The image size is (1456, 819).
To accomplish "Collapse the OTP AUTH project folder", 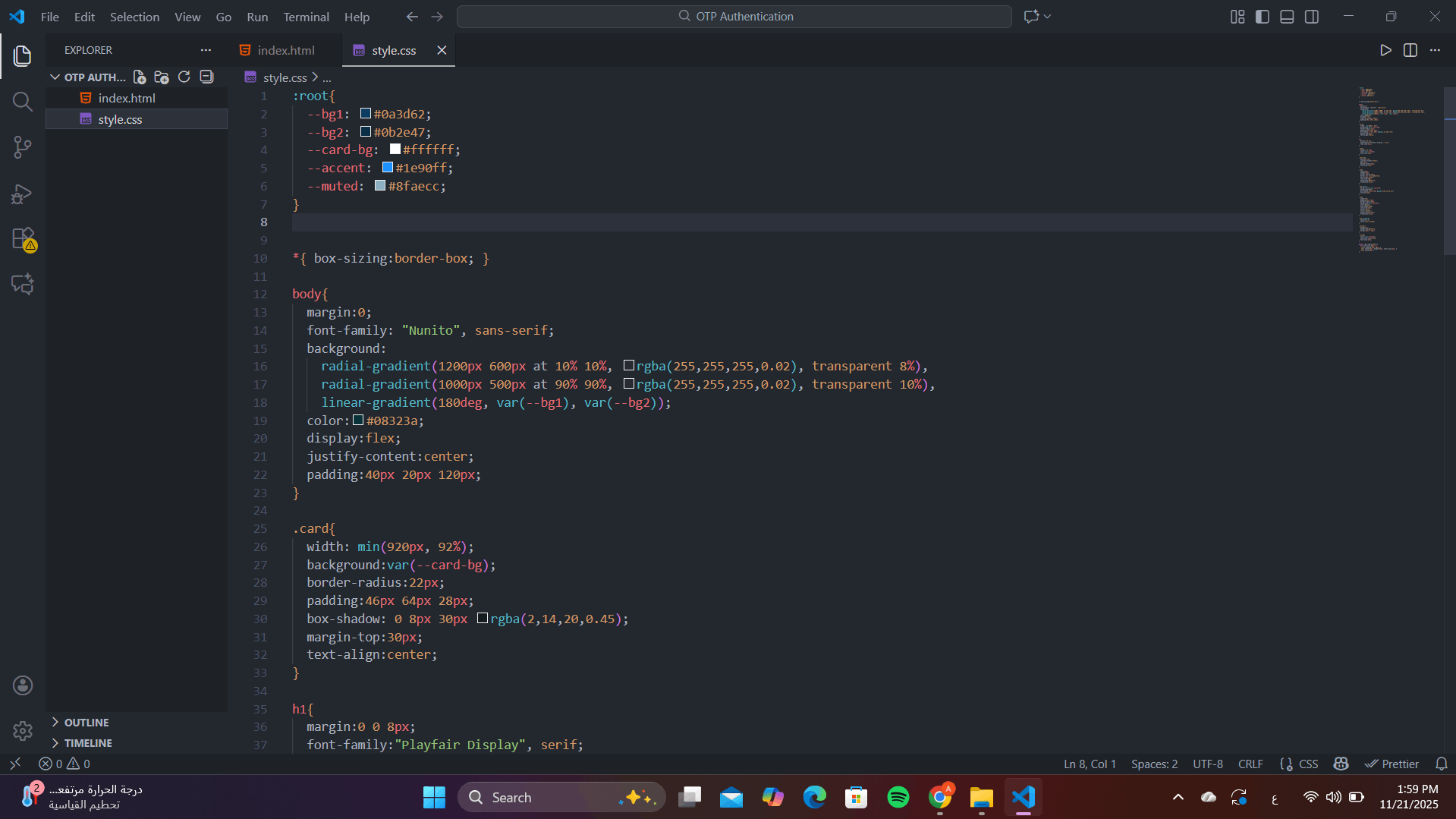I will coord(55,77).
